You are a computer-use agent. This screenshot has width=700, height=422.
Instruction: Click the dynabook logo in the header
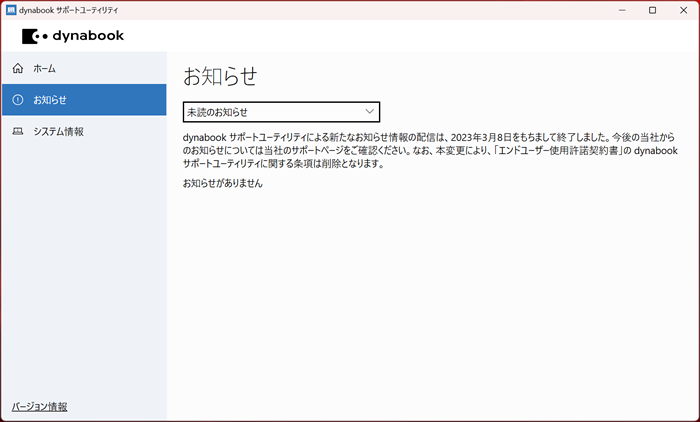(73, 36)
